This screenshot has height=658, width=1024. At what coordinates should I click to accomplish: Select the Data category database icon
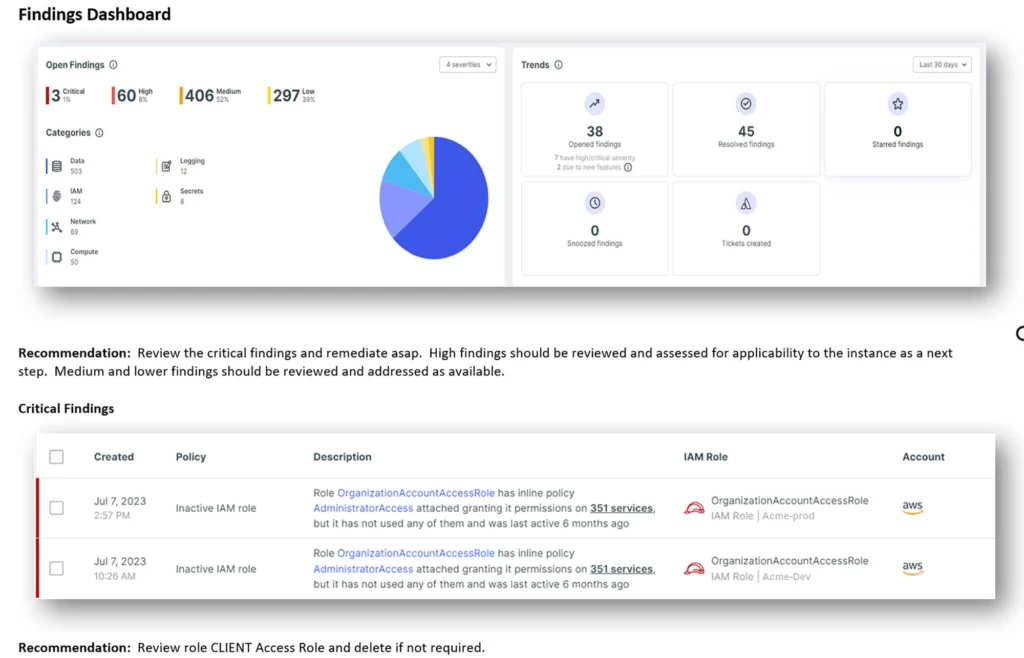(x=57, y=166)
